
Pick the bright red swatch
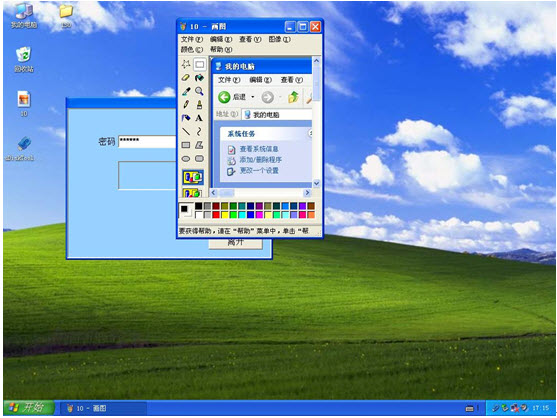click(x=216, y=215)
